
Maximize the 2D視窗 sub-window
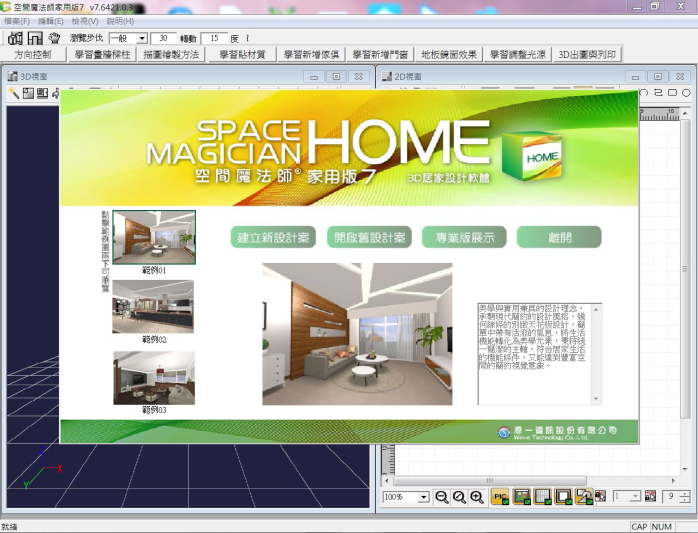pos(658,77)
